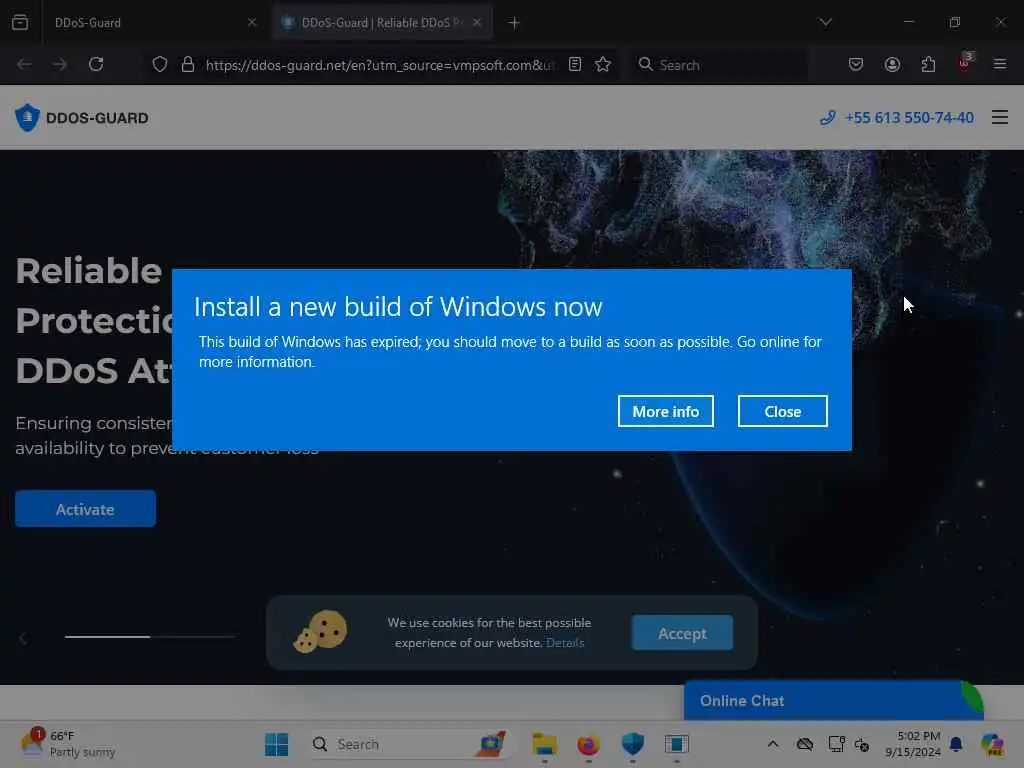Open the red uBlock extension icon

(x=965, y=63)
